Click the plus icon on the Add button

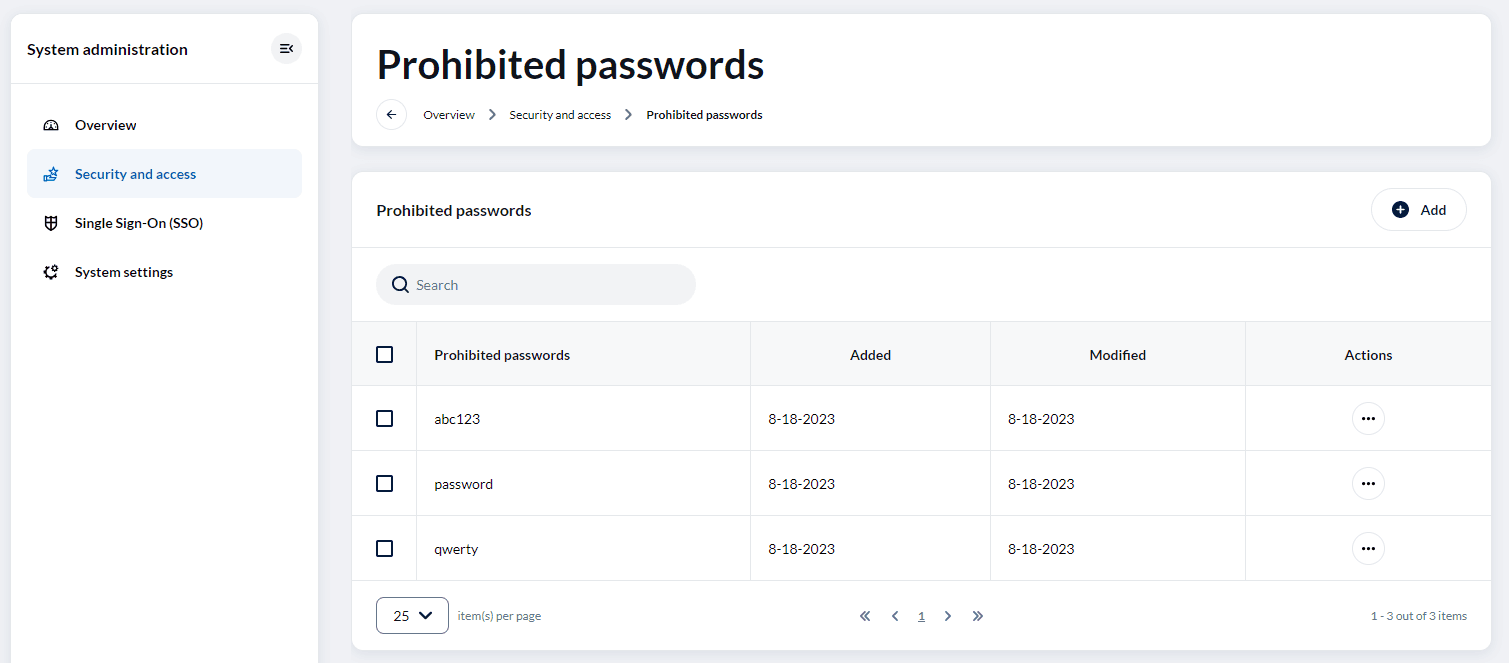1400,210
